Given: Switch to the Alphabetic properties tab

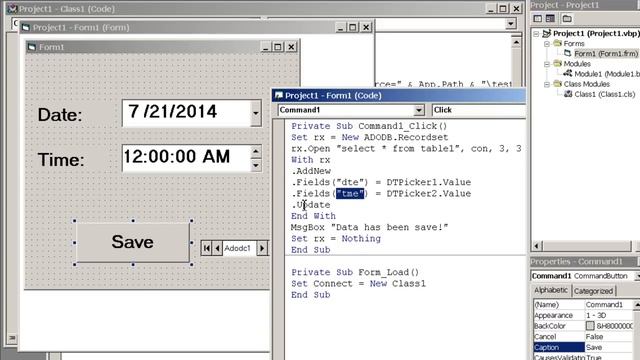Looking at the screenshot, I should tap(551, 290).
